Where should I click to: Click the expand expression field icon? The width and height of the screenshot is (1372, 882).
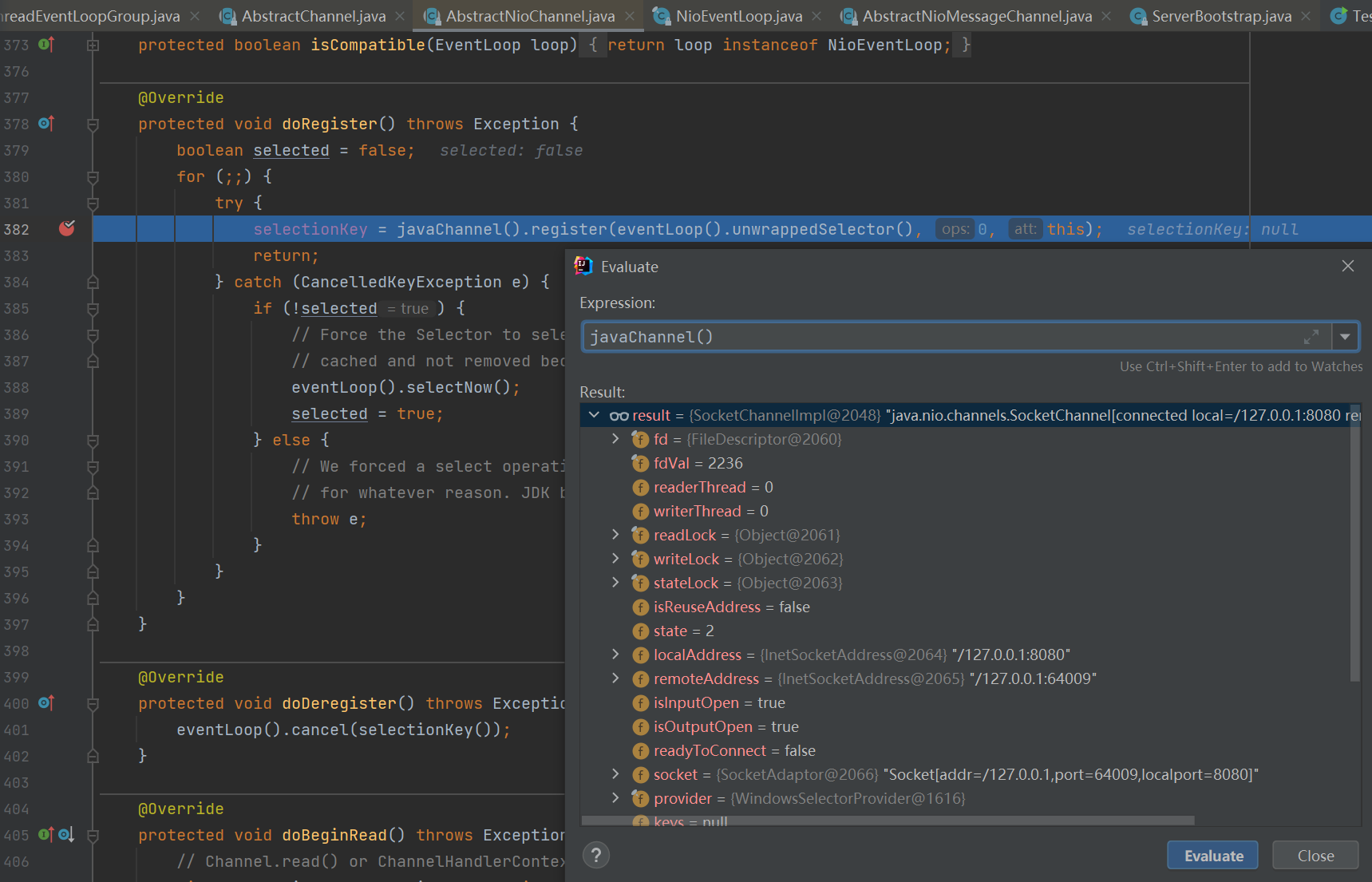pyautogui.click(x=1311, y=337)
